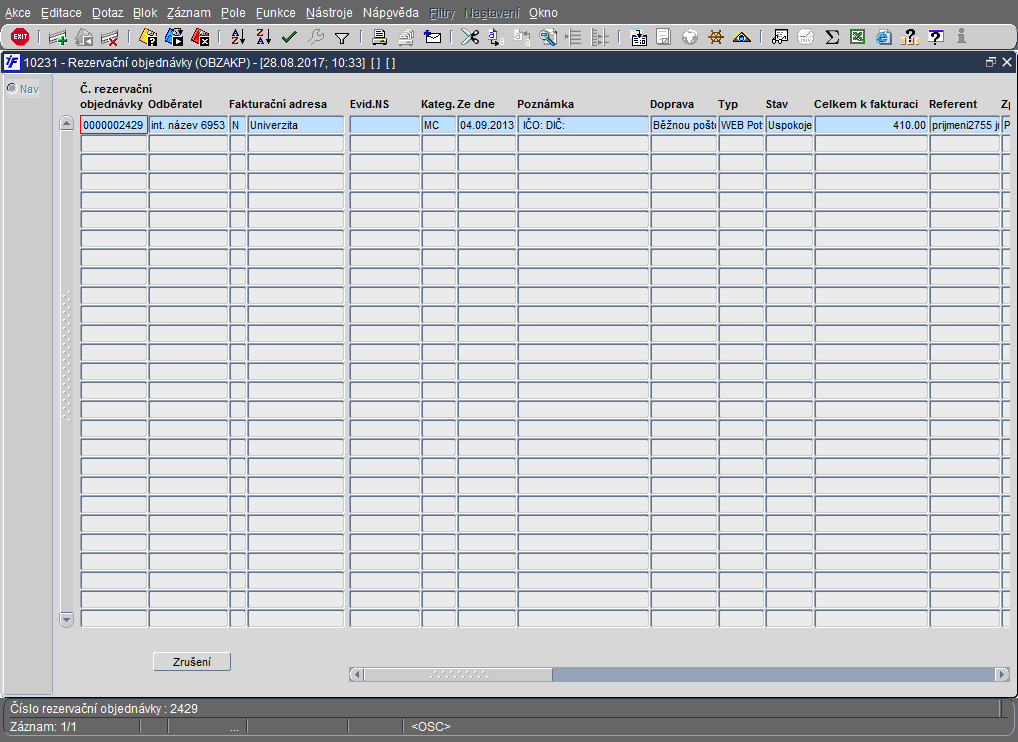Click the delete record icon with red X
Screen dimensions: 1018x742
click(x=110, y=38)
